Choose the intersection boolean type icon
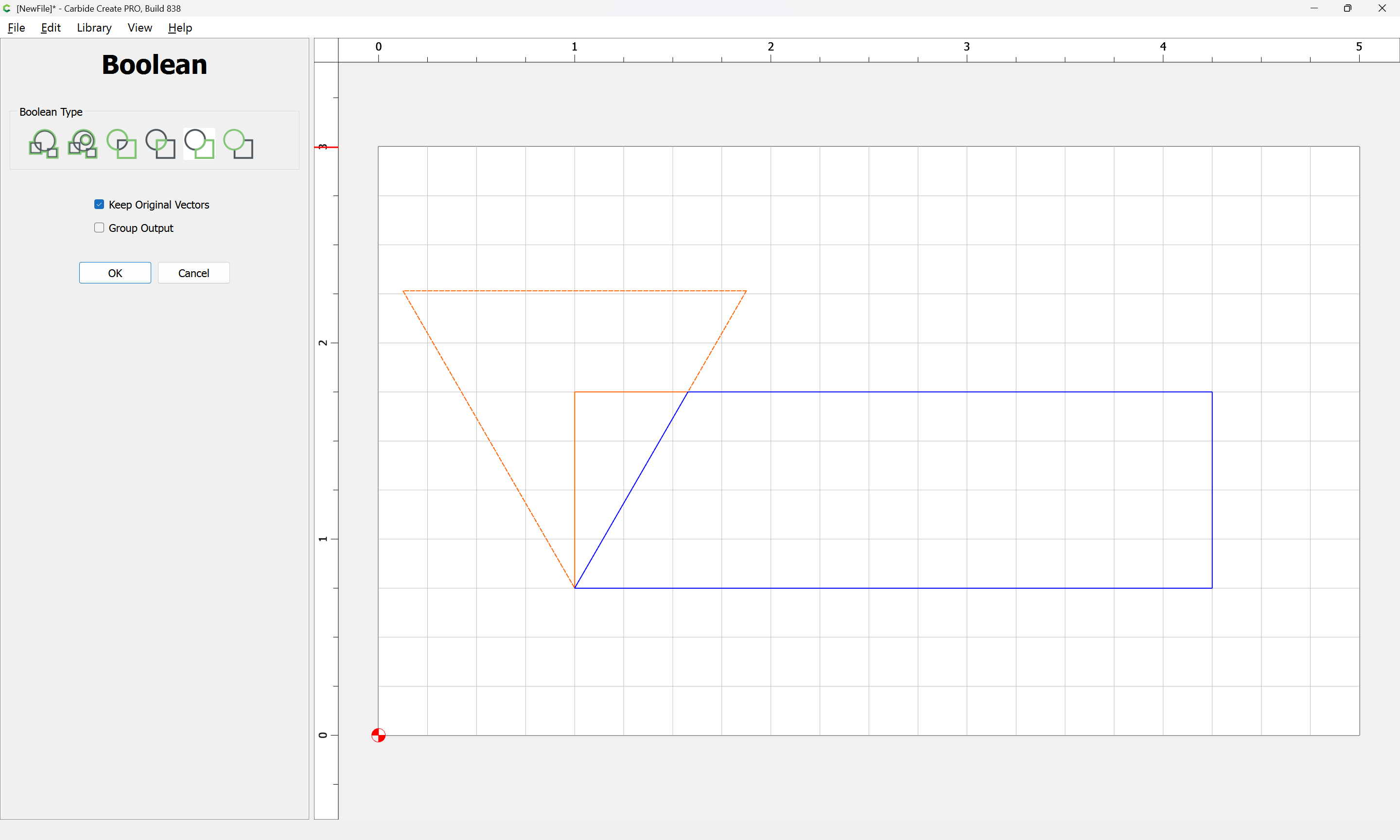 pos(160,144)
